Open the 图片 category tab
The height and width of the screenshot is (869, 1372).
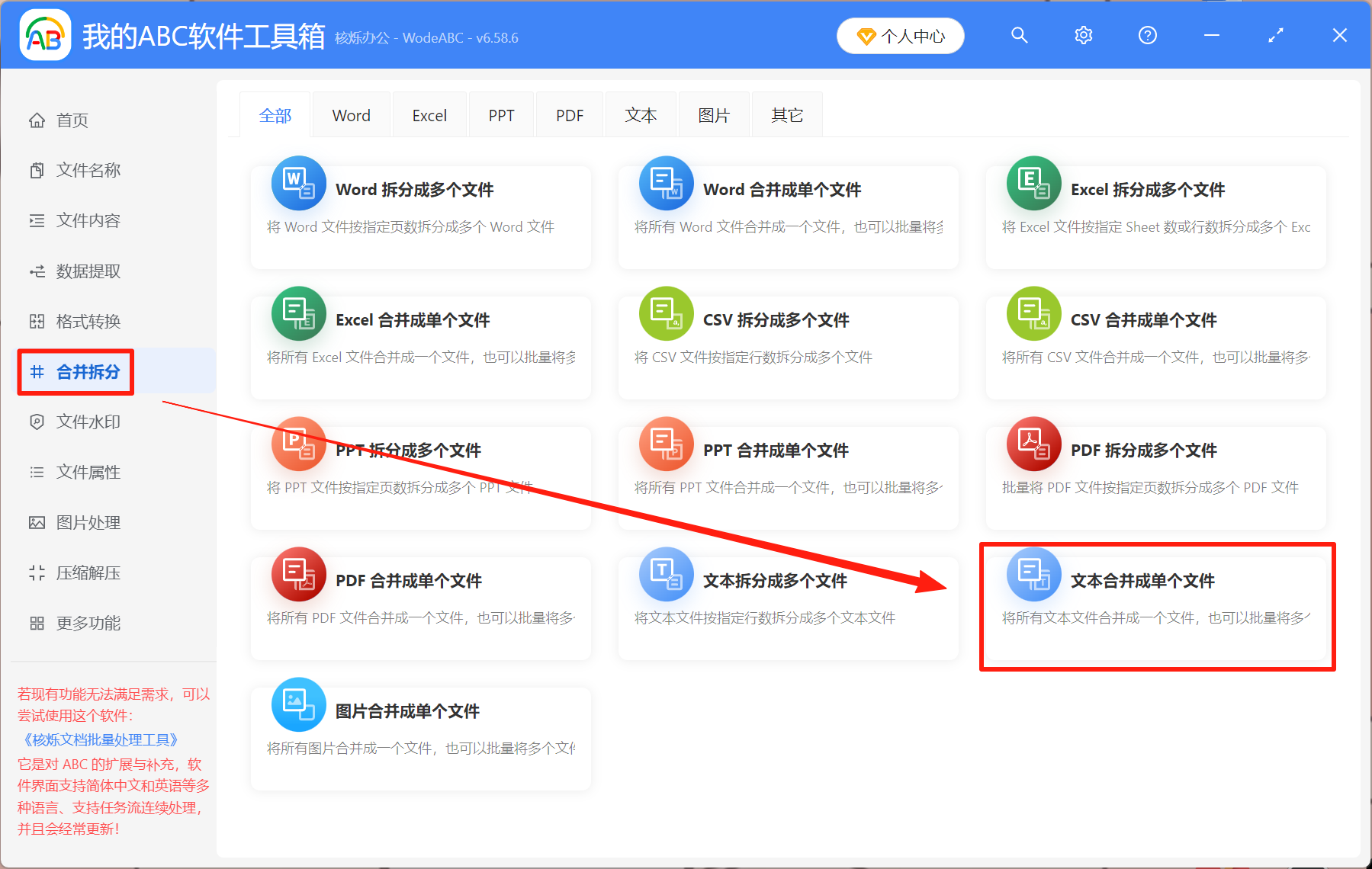[714, 114]
